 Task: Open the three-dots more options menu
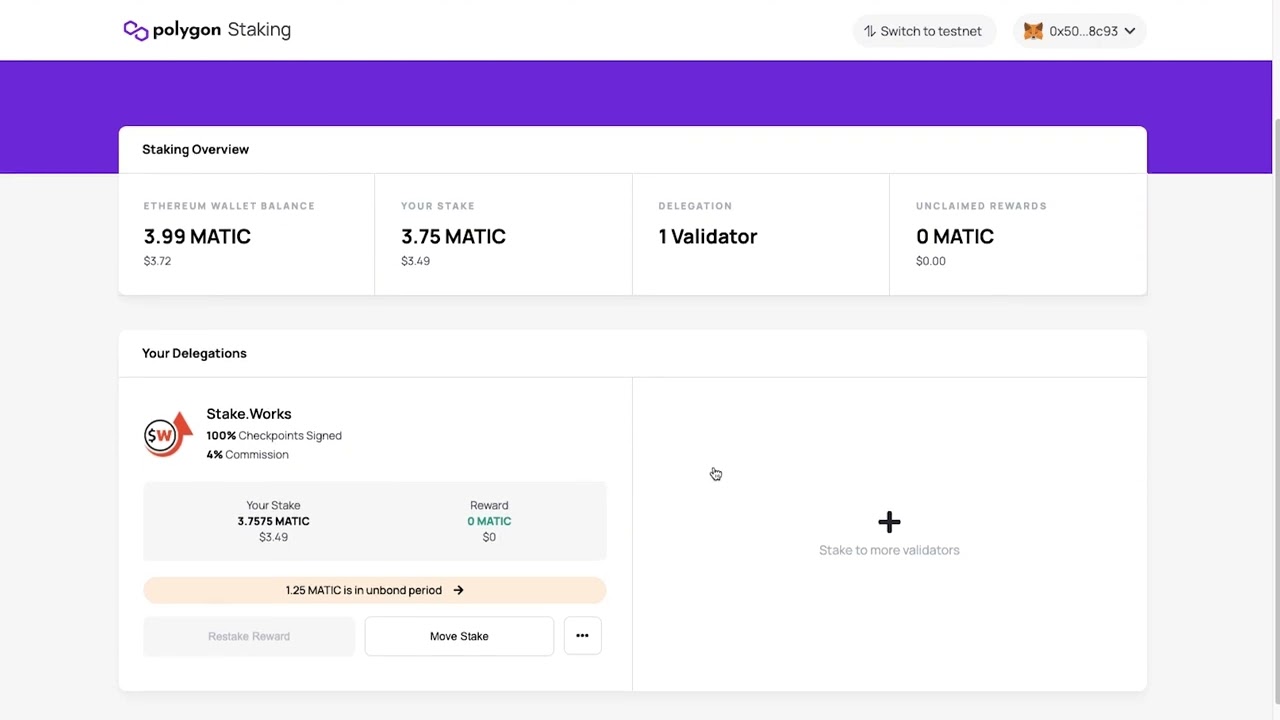click(x=582, y=636)
